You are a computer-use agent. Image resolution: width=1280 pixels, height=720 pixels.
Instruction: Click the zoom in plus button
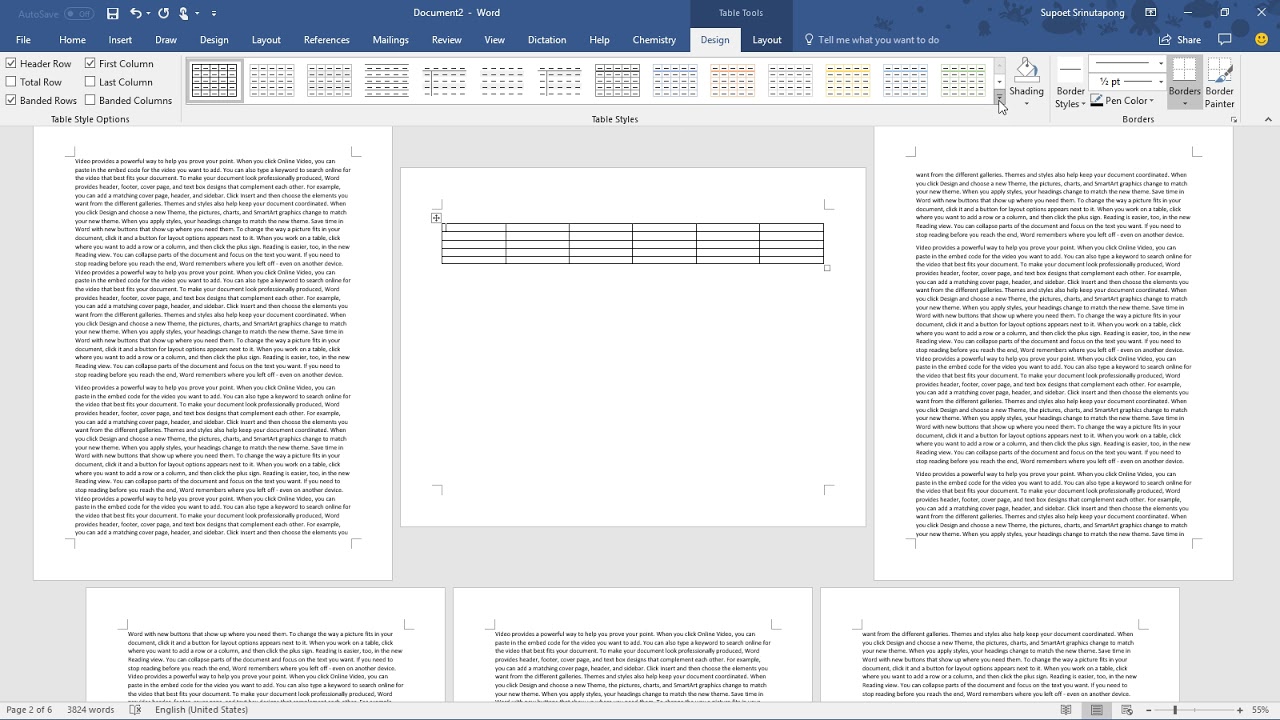pos(1240,710)
